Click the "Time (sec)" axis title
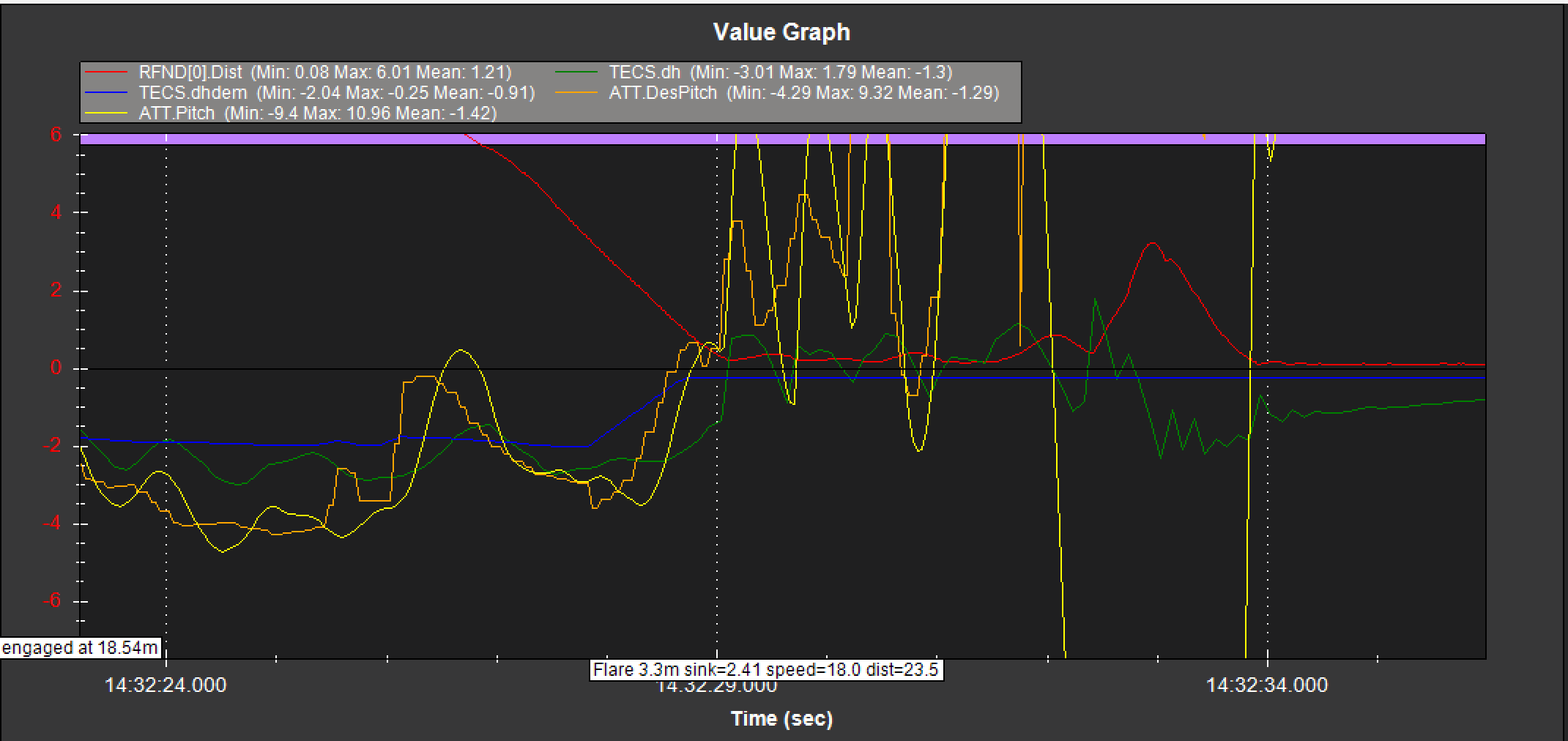Screen dimensions: 1568x741 (781, 719)
